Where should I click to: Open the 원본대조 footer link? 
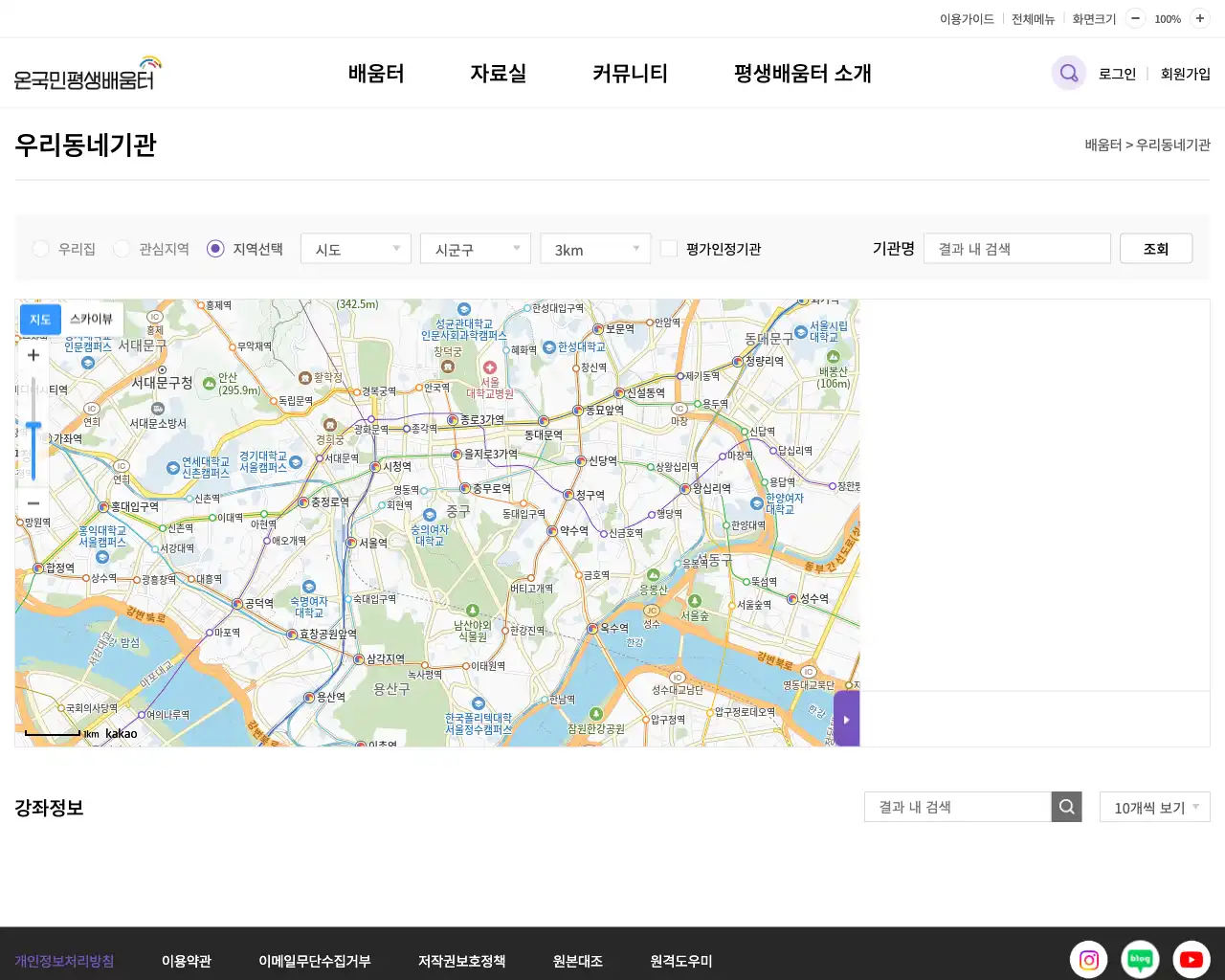tap(577, 961)
